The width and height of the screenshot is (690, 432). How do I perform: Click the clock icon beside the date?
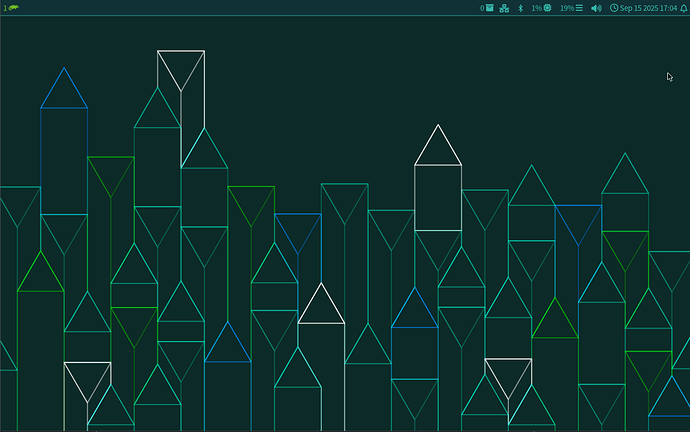[x=613, y=8]
